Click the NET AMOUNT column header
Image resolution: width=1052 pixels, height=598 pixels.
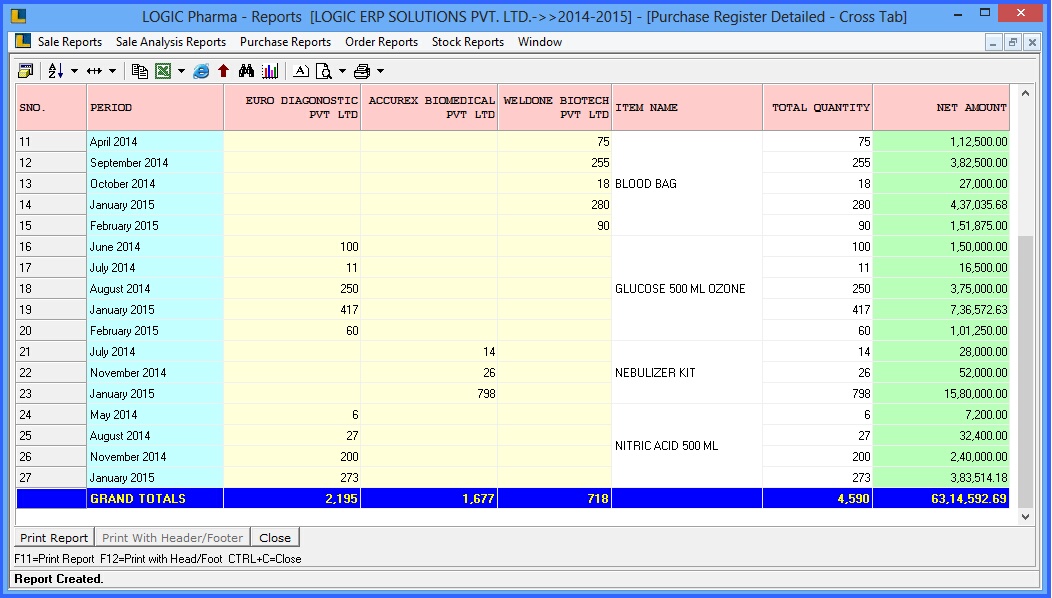941,107
